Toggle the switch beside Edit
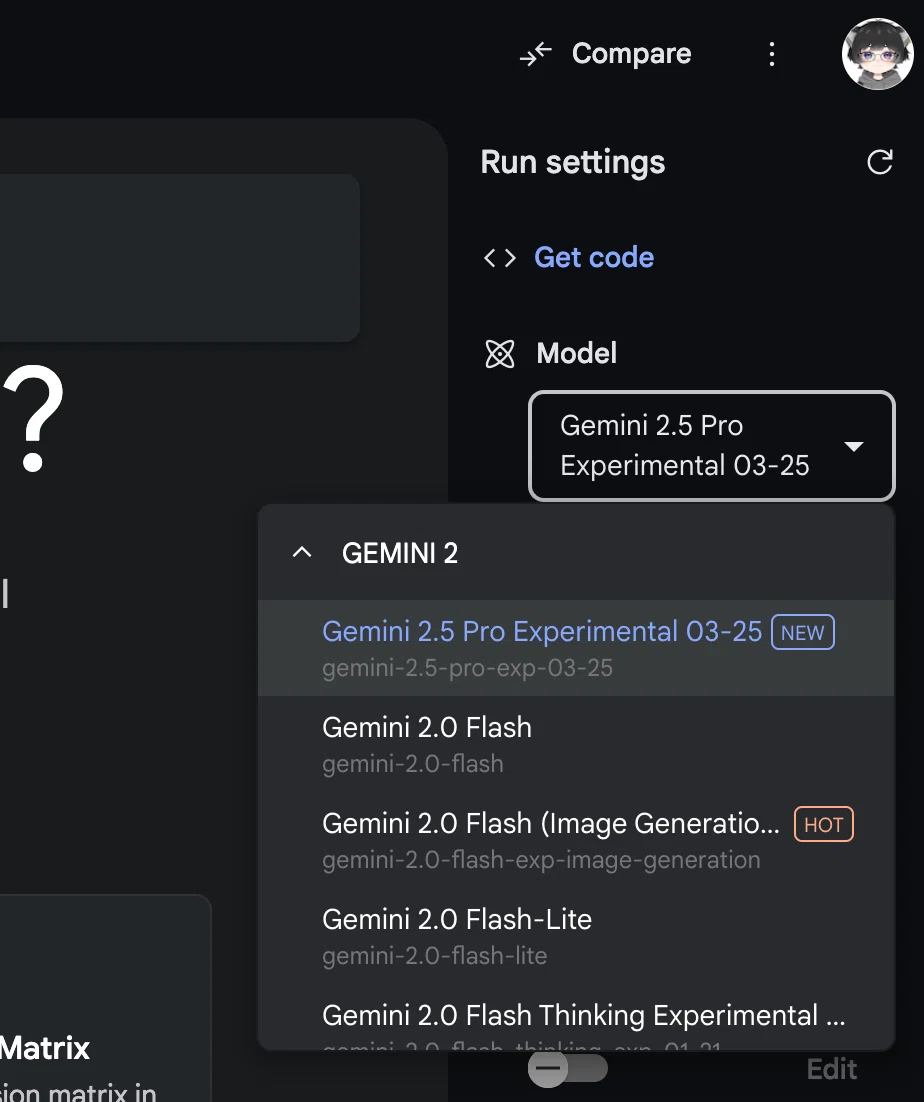The image size is (924, 1102). (568, 1068)
